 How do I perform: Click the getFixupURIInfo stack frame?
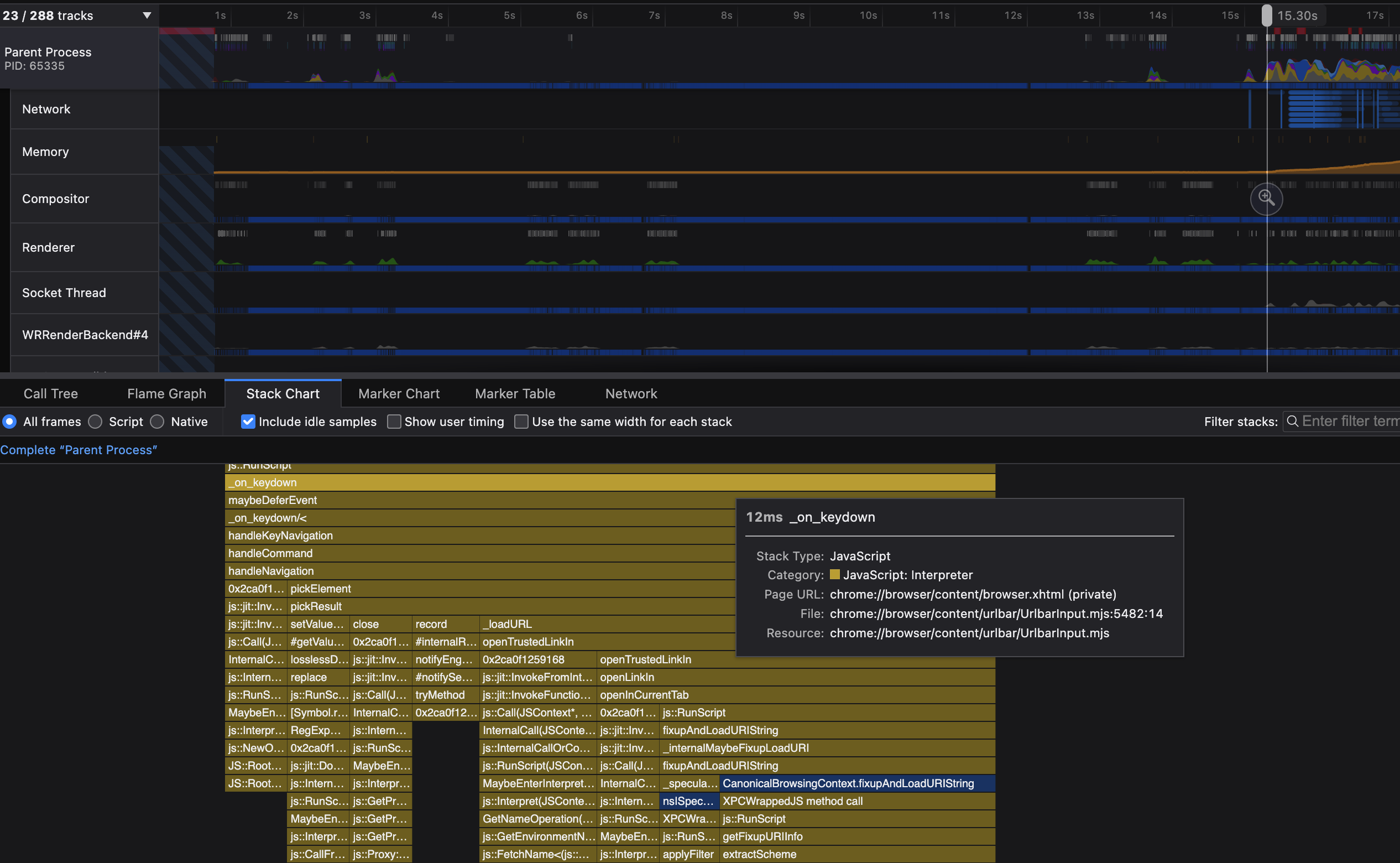coord(858,837)
